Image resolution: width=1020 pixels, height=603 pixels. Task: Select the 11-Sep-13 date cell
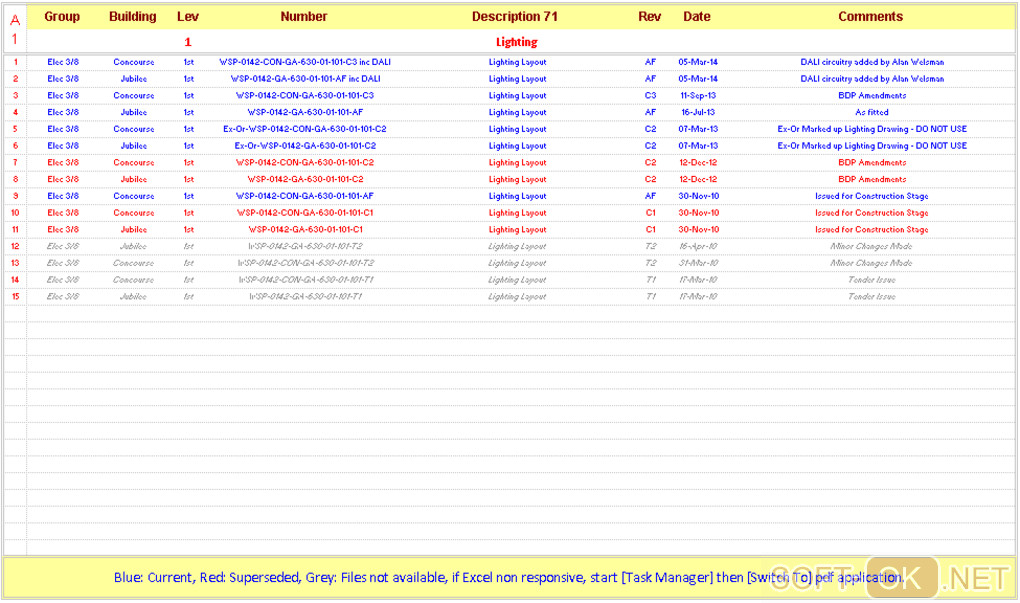[698, 96]
